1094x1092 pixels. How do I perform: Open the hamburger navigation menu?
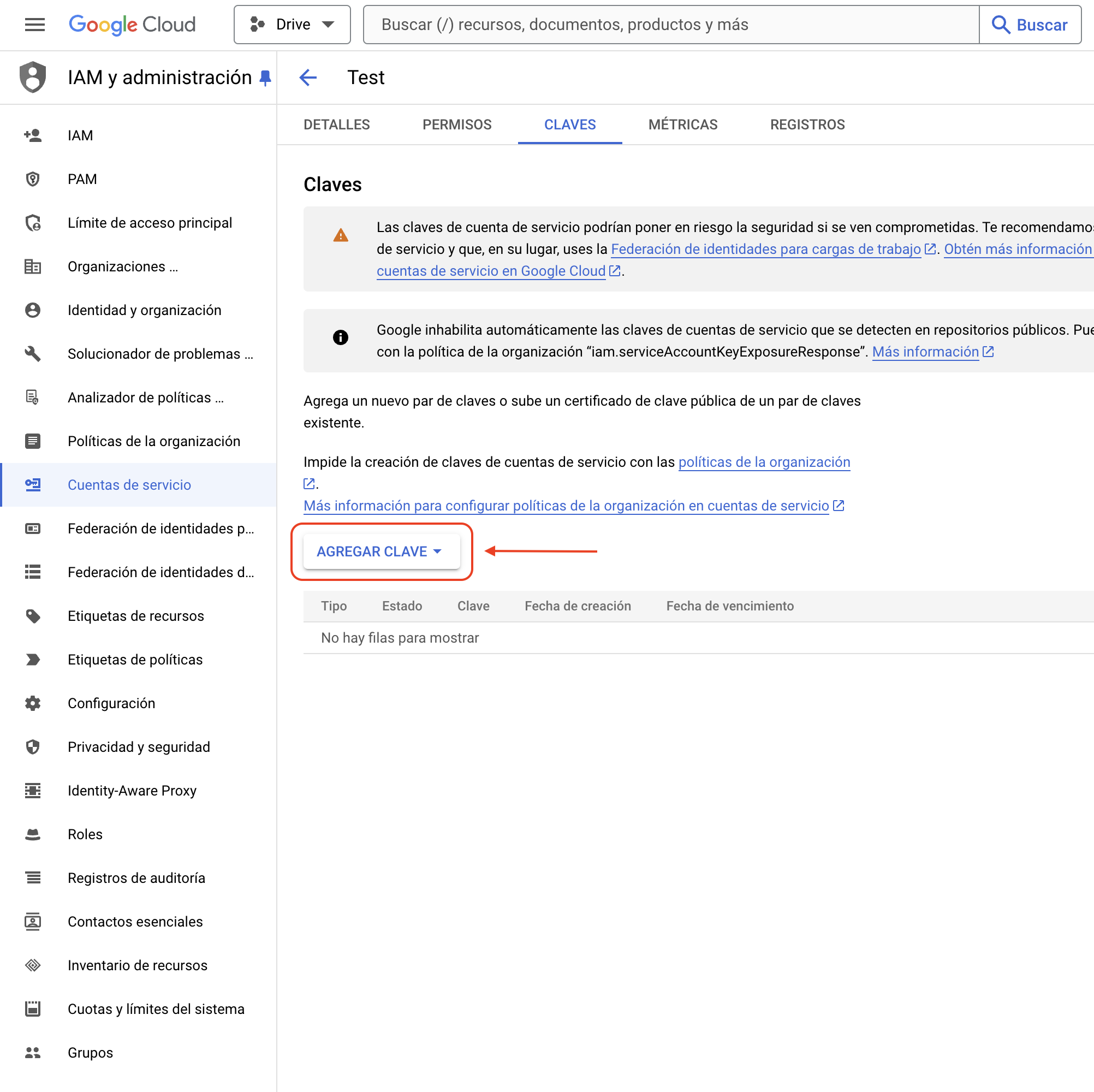click(x=34, y=25)
